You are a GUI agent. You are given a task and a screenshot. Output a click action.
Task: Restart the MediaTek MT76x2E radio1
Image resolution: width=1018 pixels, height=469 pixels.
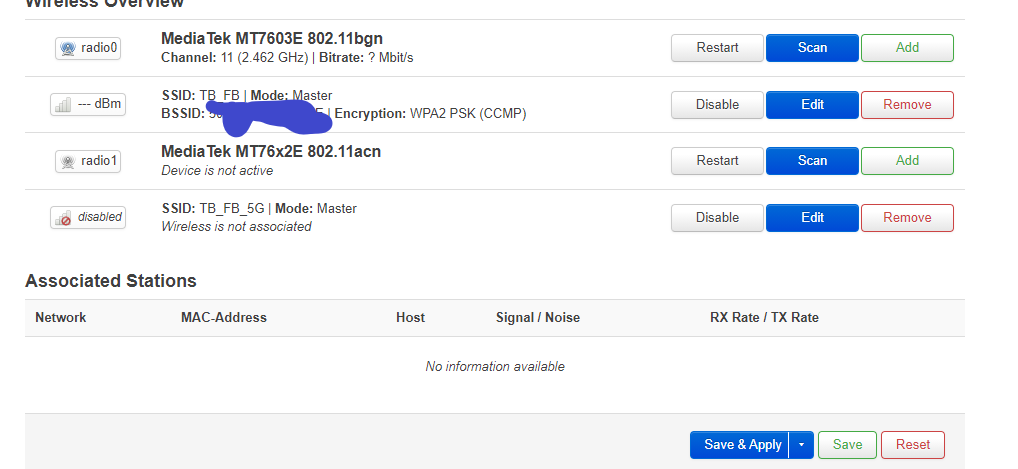(x=717, y=161)
